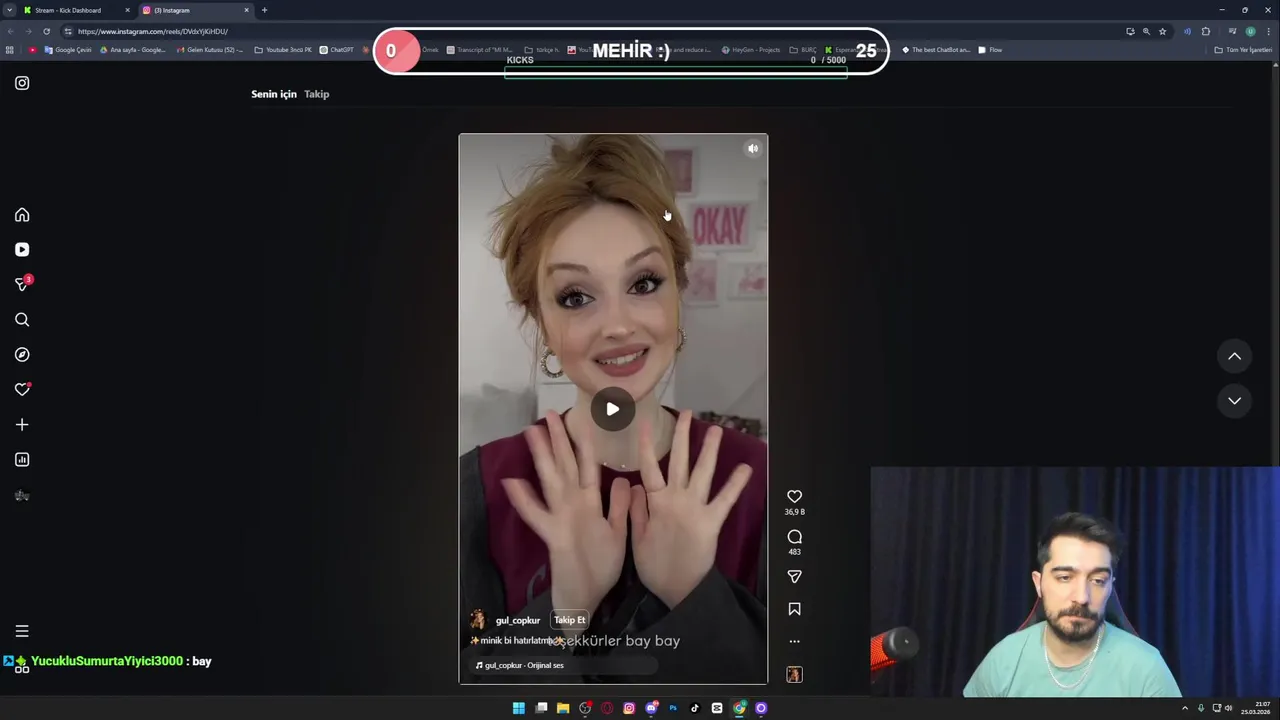Open the Google Çeviri bookmark
Viewport: 1280px width, 720px height.
click(x=68, y=50)
